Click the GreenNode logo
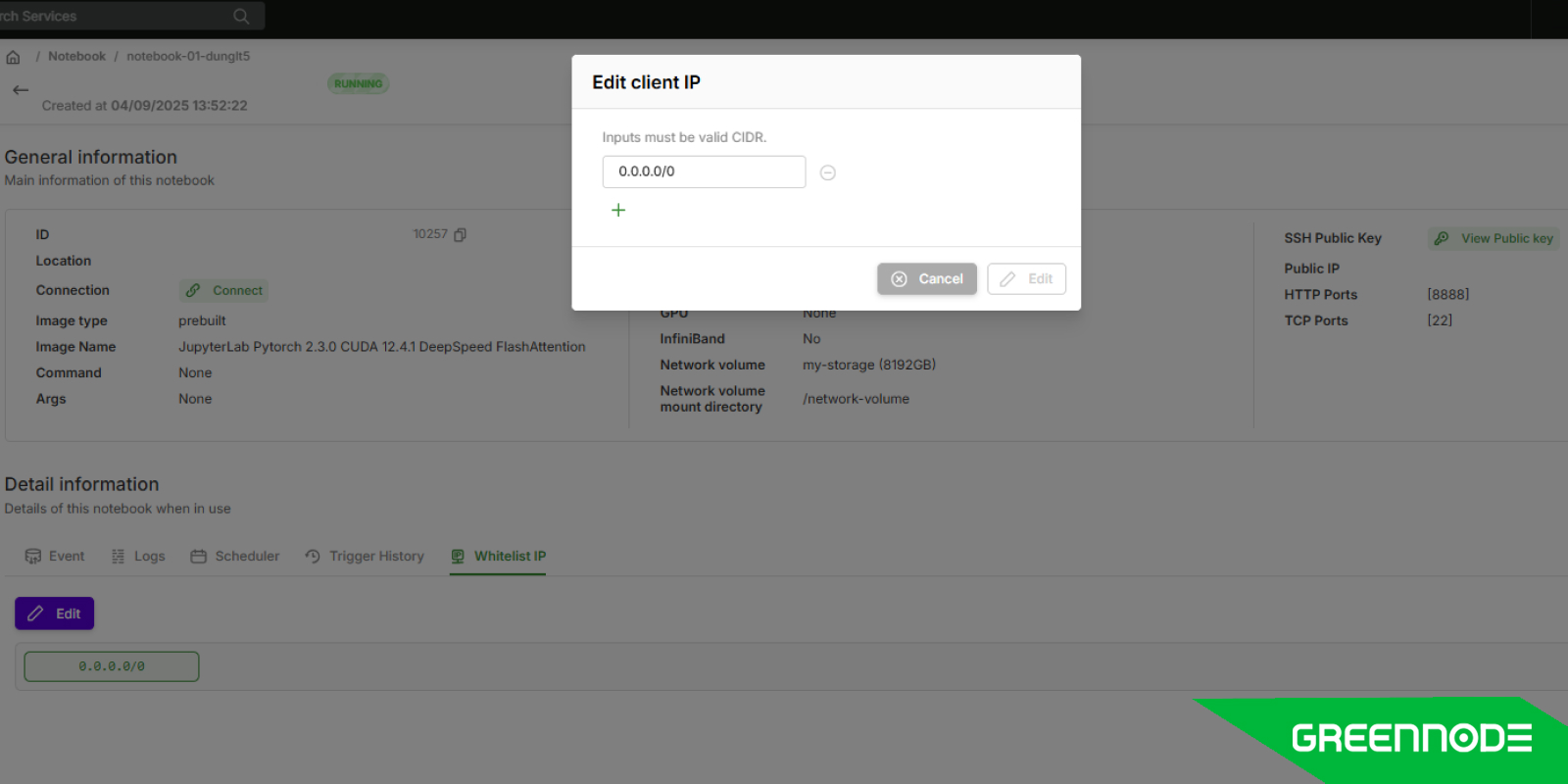This screenshot has width=1568, height=784. (x=1410, y=738)
